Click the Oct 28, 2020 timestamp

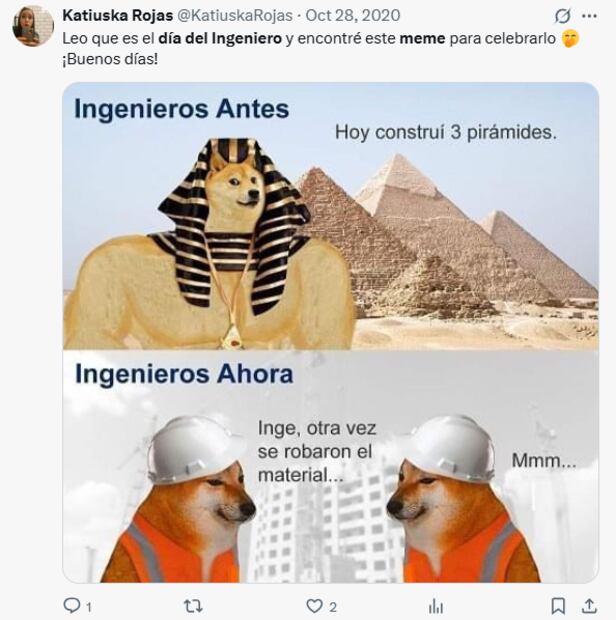(353, 15)
